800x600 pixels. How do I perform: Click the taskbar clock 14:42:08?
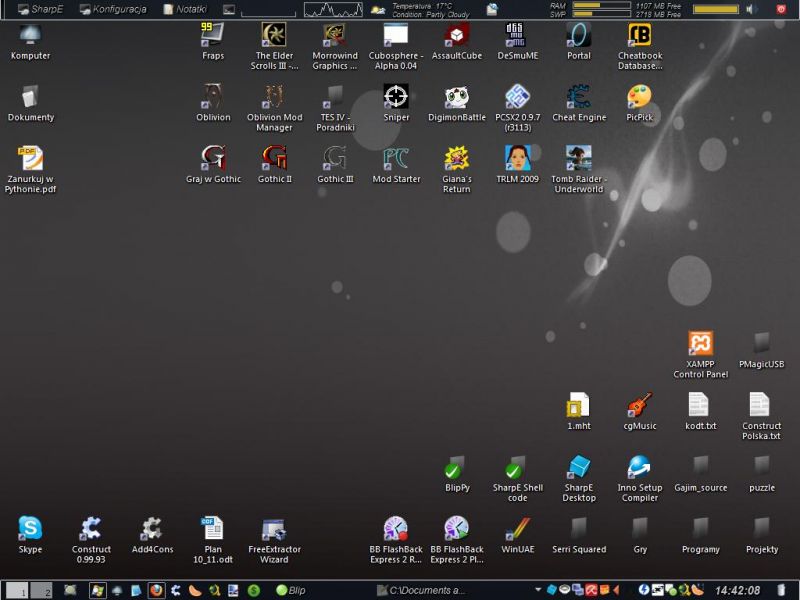click(x=738, y=590)
